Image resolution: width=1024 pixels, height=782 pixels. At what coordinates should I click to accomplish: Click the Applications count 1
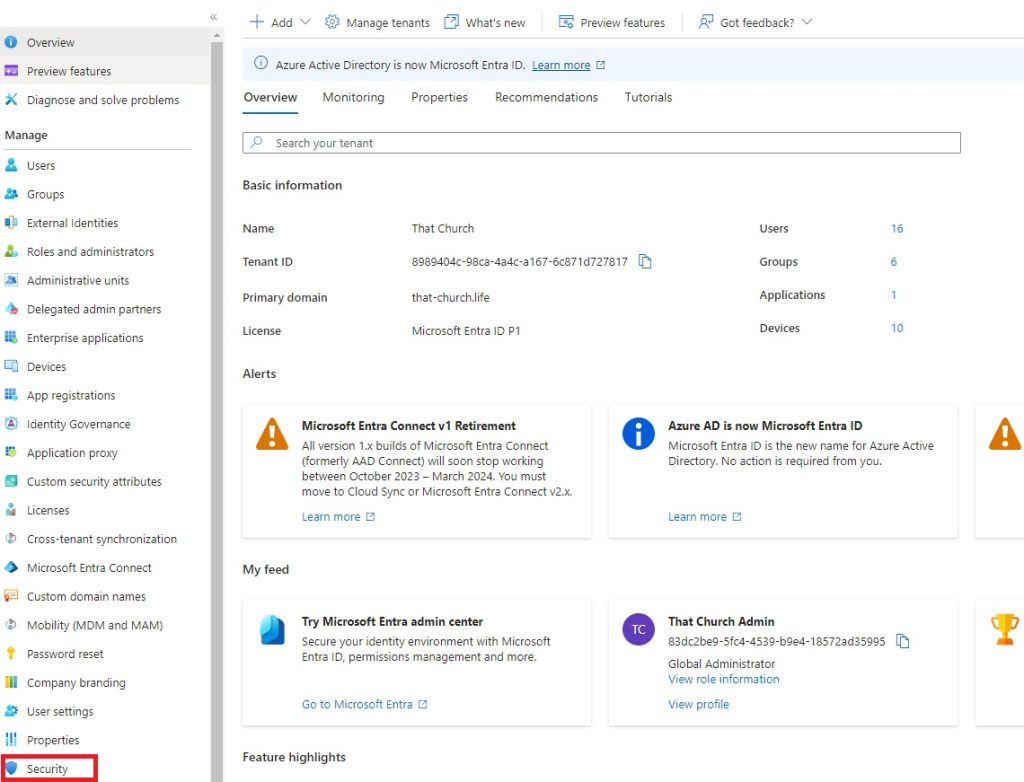(x=893, y=295)
